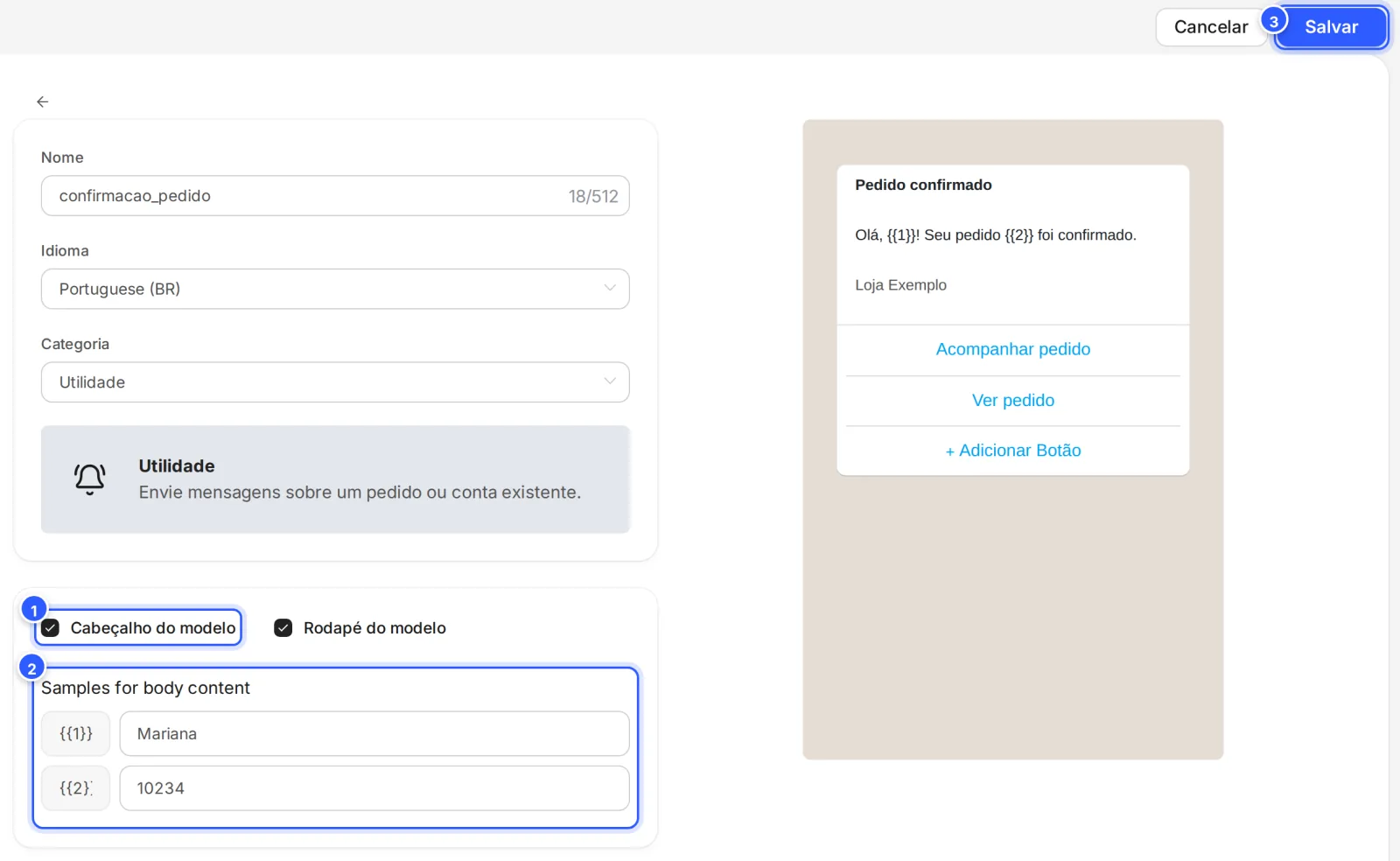Click the Samples for body content heading
Image resolution: width=1400 pixels, height=861 pixels.
coord(145,688)
